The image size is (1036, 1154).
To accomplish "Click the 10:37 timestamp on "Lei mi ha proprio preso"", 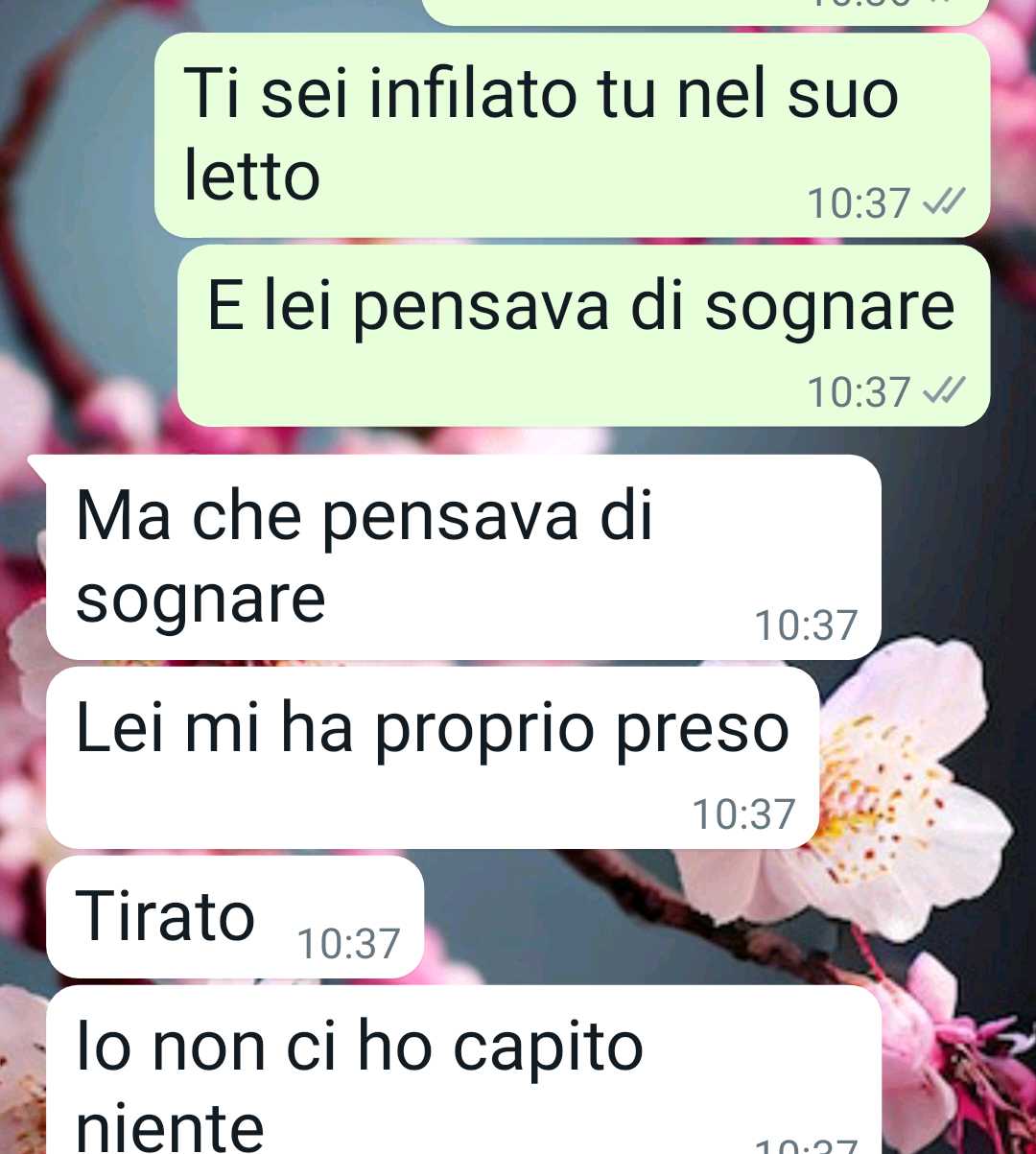I will pyautogui.click(x=744, y=814).
